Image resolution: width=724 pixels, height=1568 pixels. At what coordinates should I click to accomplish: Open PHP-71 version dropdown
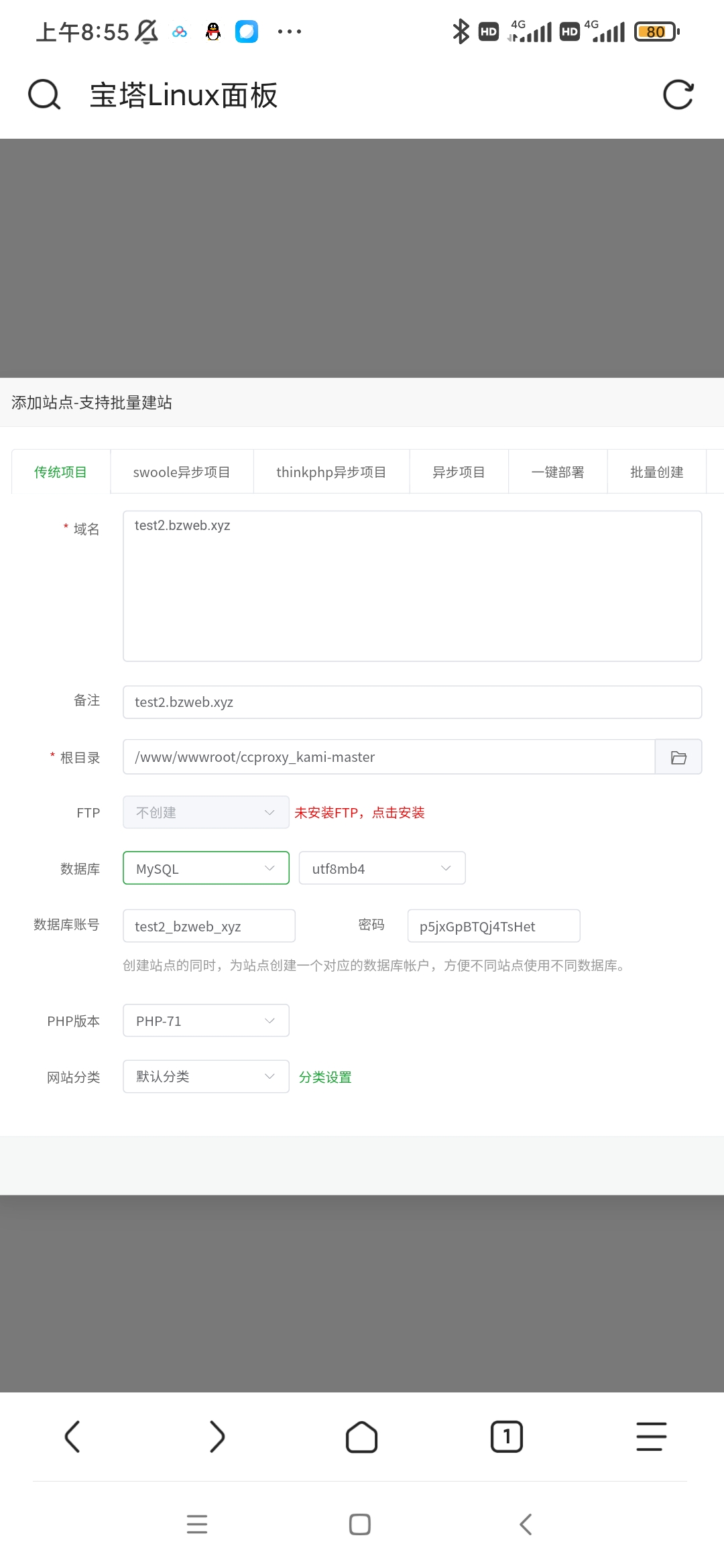206,1021
